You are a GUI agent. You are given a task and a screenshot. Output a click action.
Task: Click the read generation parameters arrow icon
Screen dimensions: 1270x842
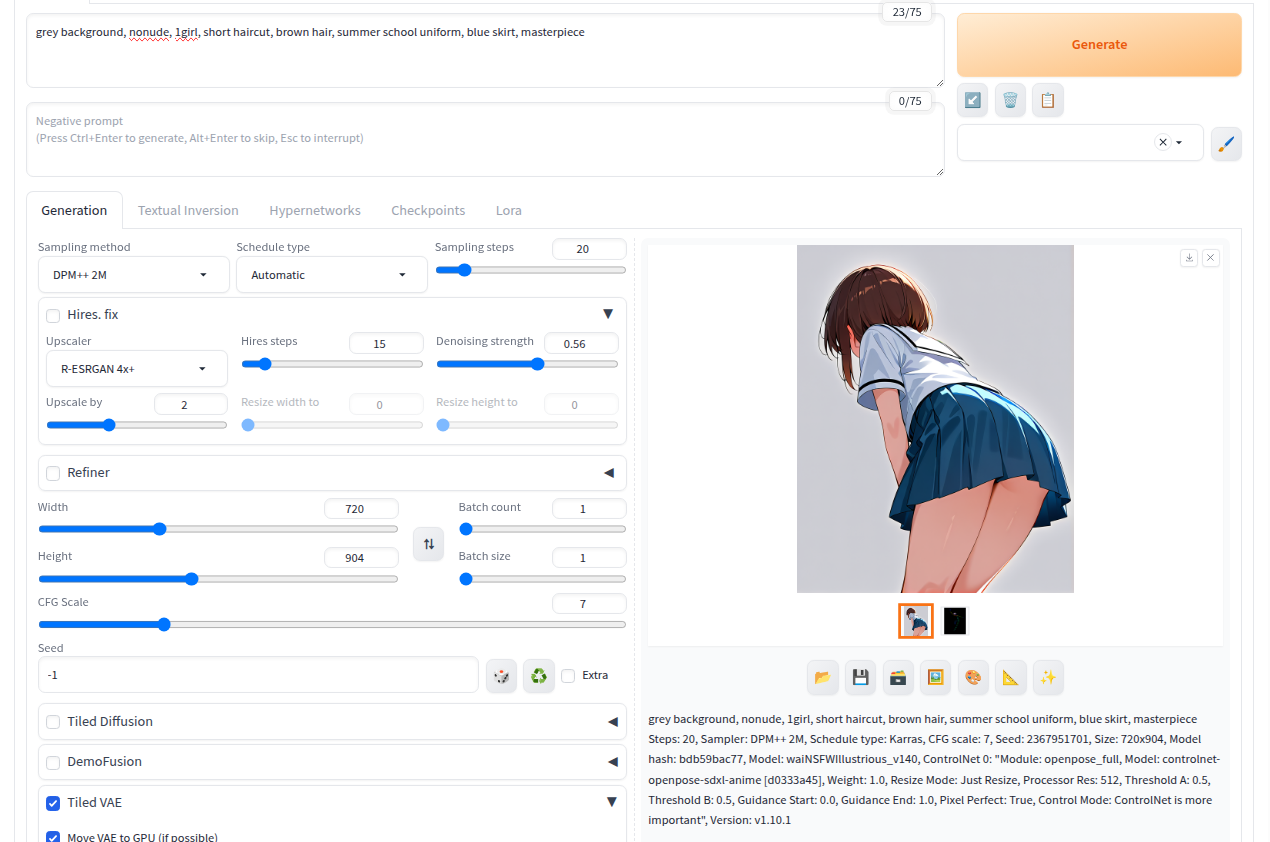[972, 100]
